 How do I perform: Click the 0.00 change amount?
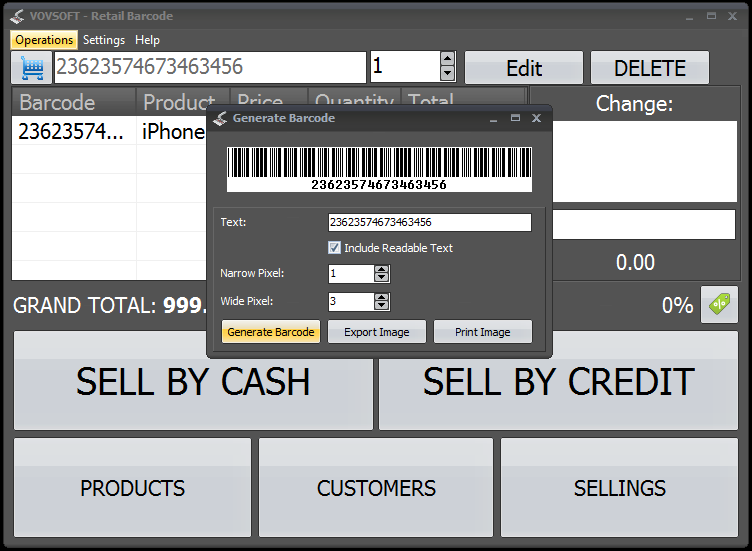tap(635, 262)
